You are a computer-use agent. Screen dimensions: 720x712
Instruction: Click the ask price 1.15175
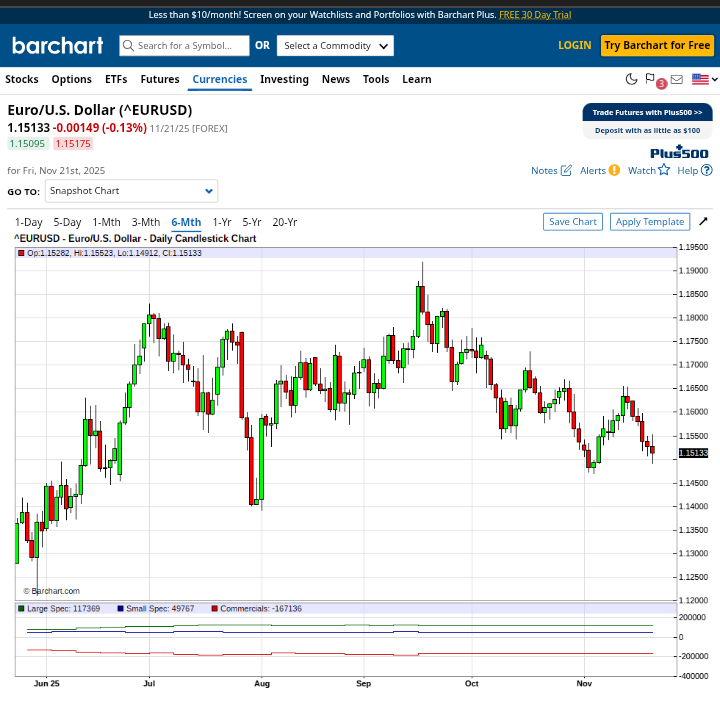click(x=73, y=144)
